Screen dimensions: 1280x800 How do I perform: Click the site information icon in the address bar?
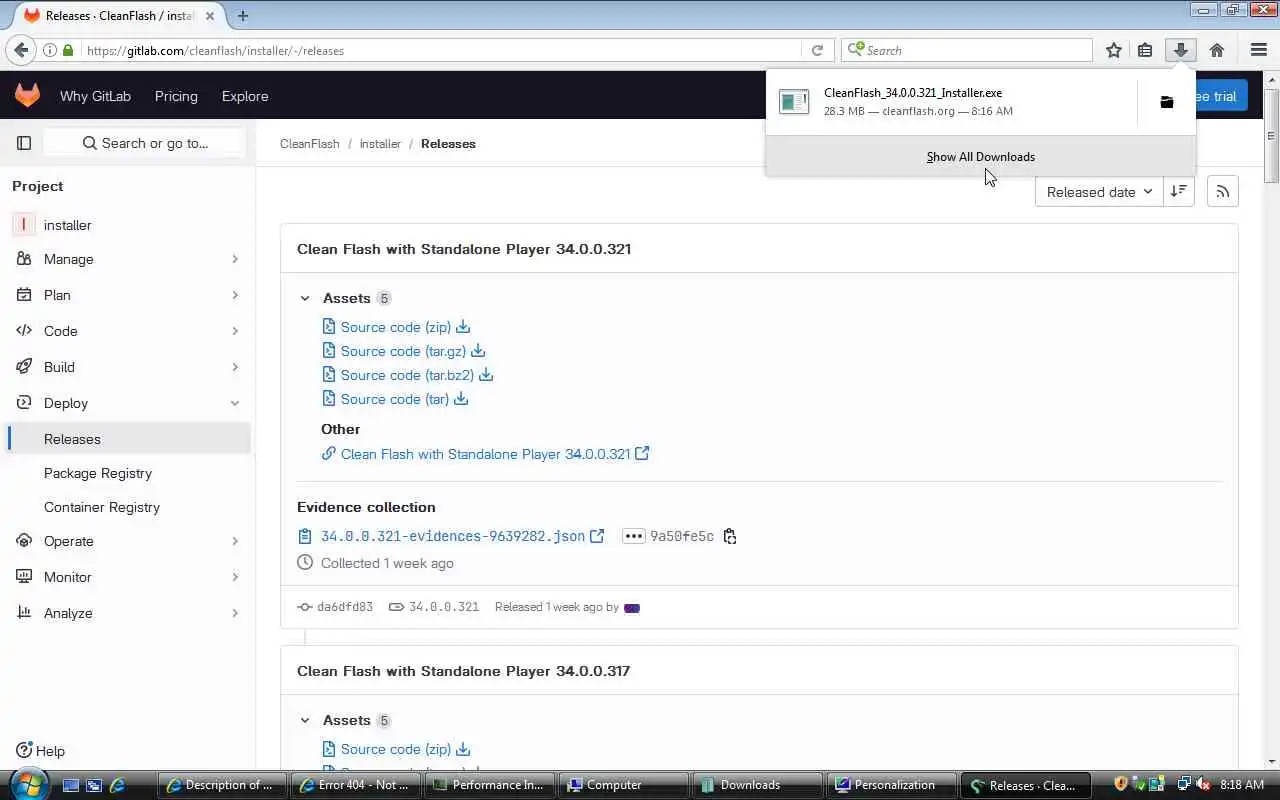pyautogui.click(x=49, y=50)
